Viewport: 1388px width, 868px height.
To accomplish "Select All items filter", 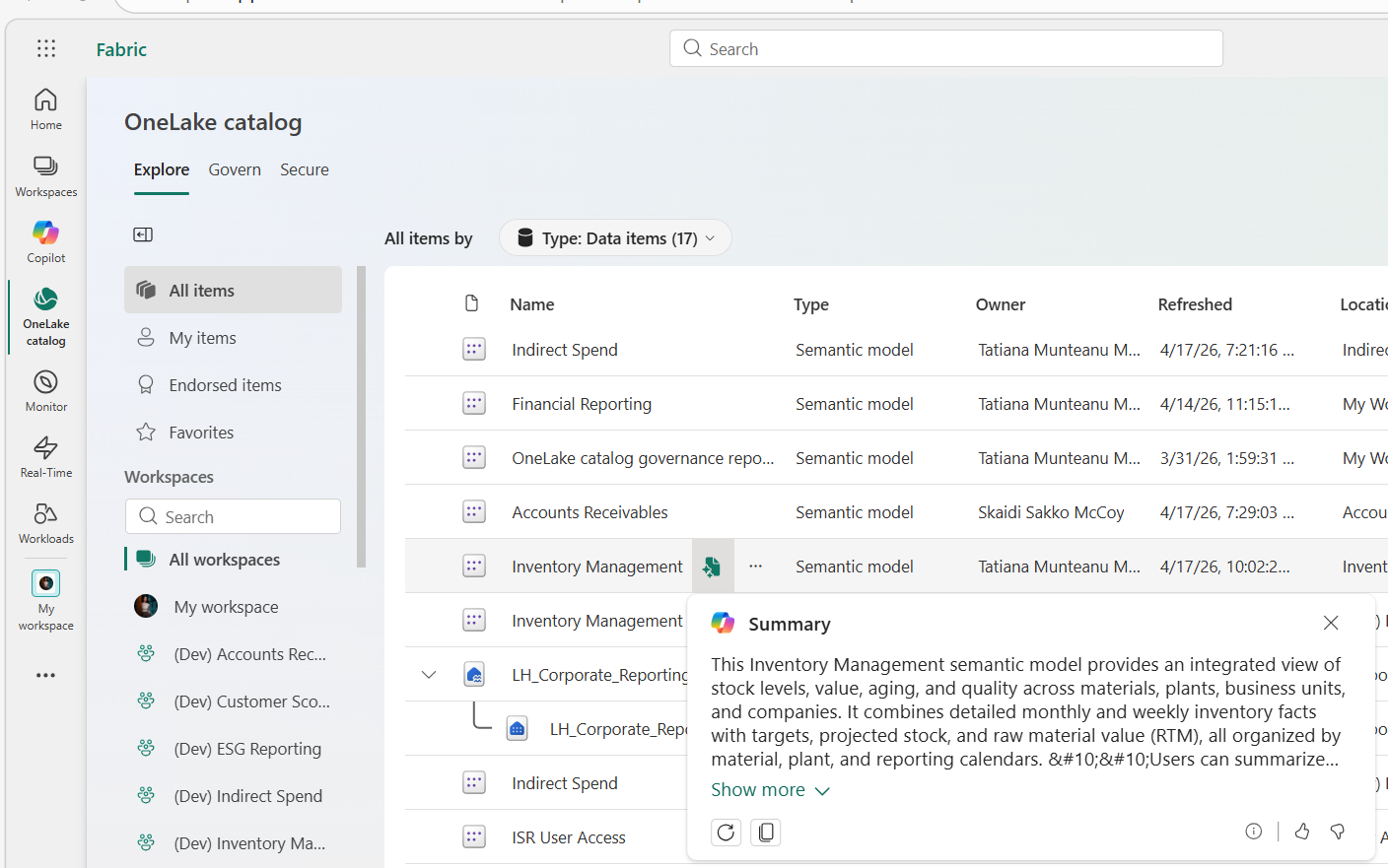I will coord(234,290).
